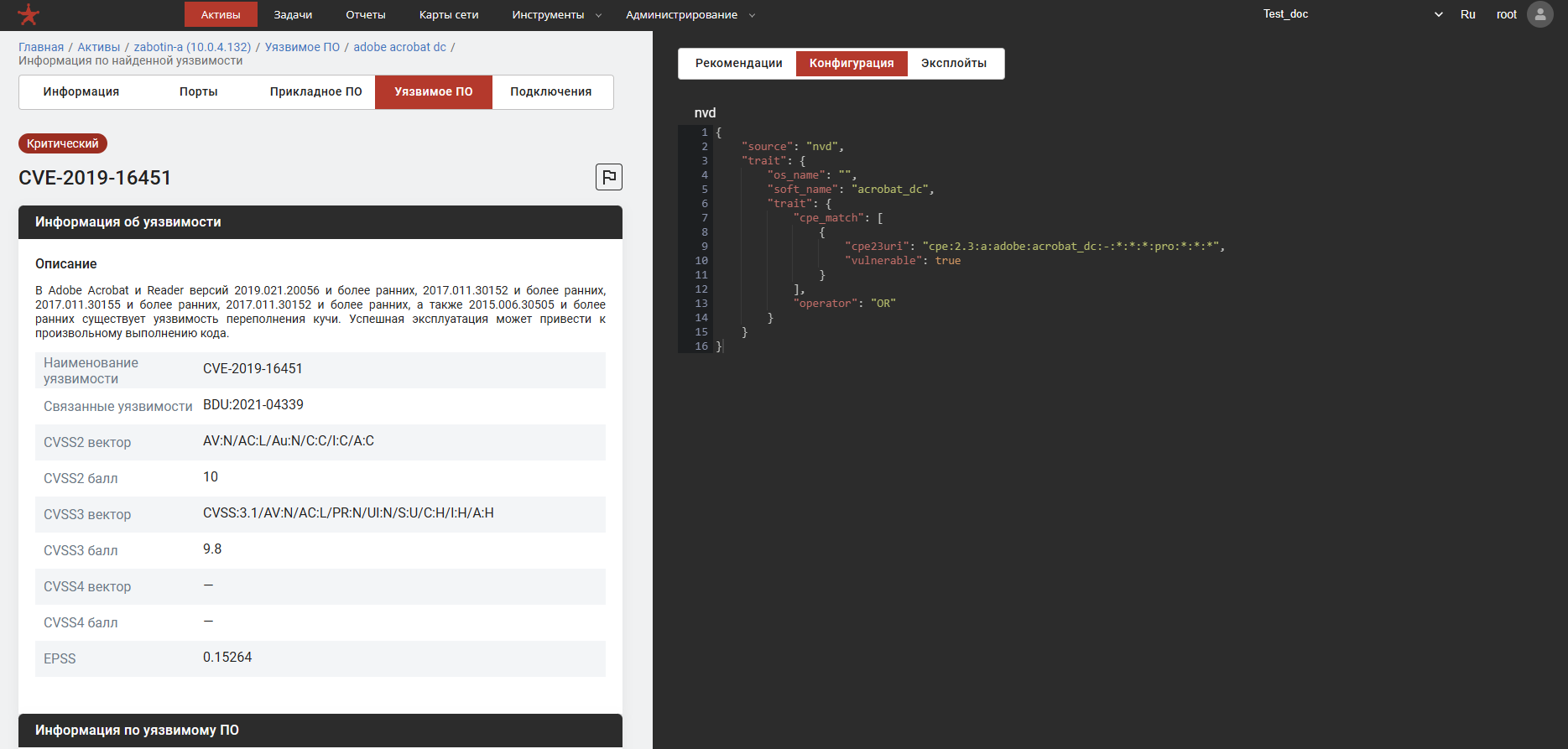
Task: Expand the Инструменты dropdown menu
Action: click(x=556, y=15)
